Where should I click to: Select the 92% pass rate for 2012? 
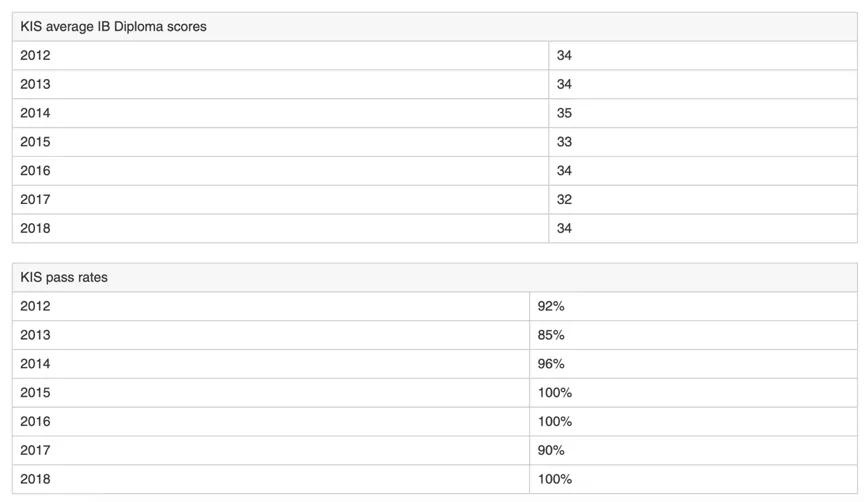[550, 306]
